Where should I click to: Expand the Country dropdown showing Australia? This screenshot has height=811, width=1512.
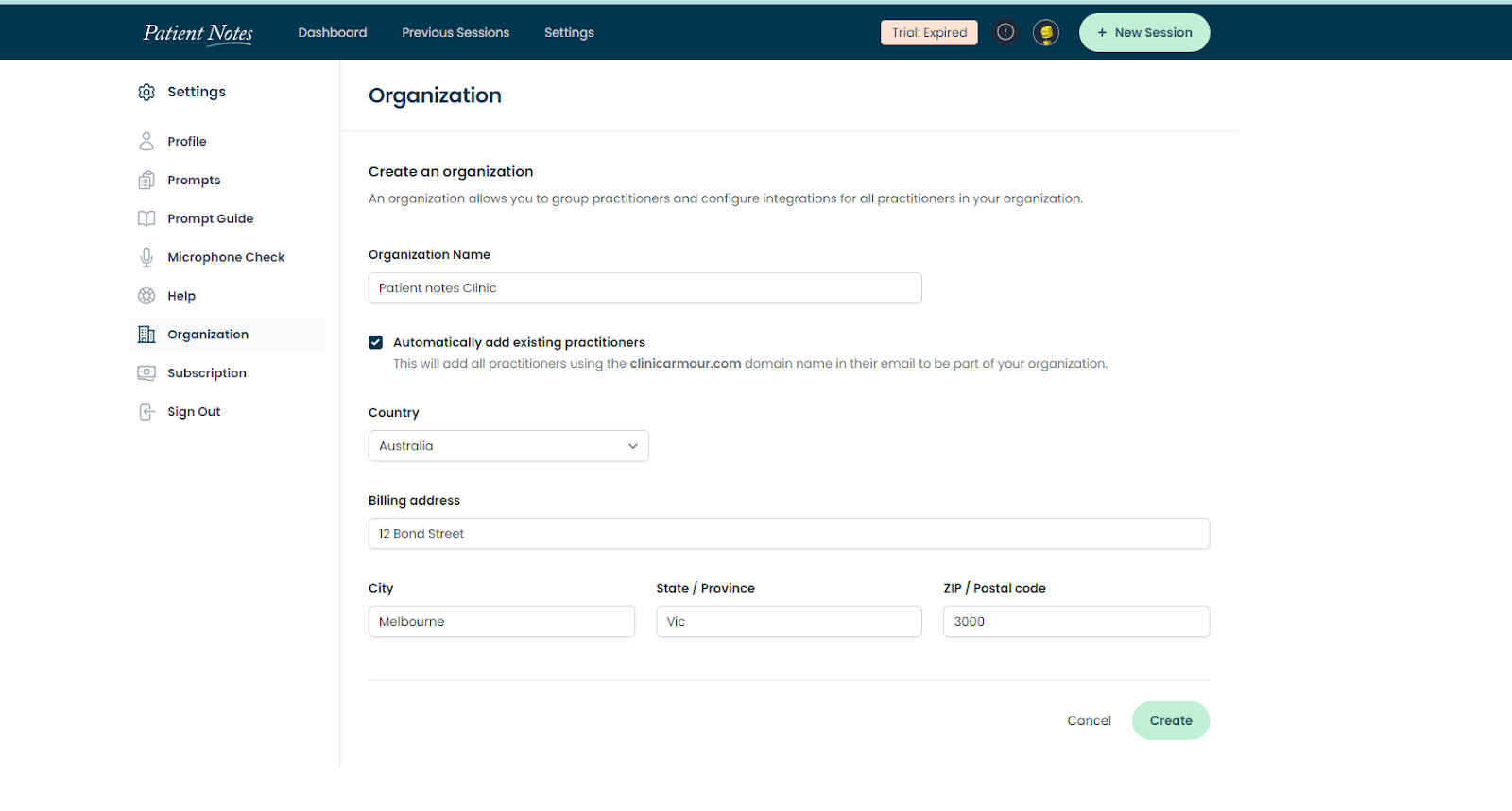[x=508, y=446]
